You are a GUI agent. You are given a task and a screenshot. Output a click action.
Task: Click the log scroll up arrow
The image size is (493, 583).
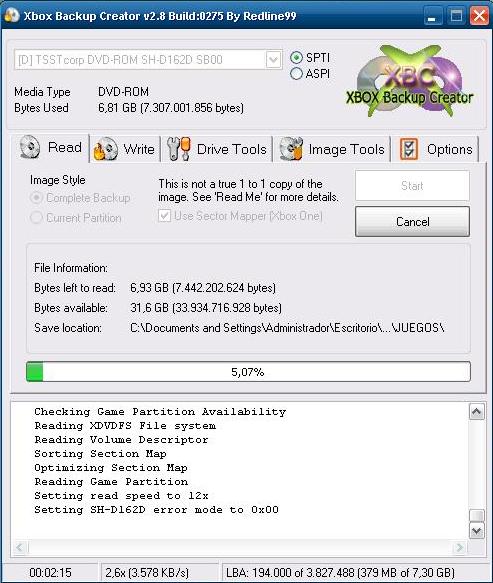tap(477, 412)
